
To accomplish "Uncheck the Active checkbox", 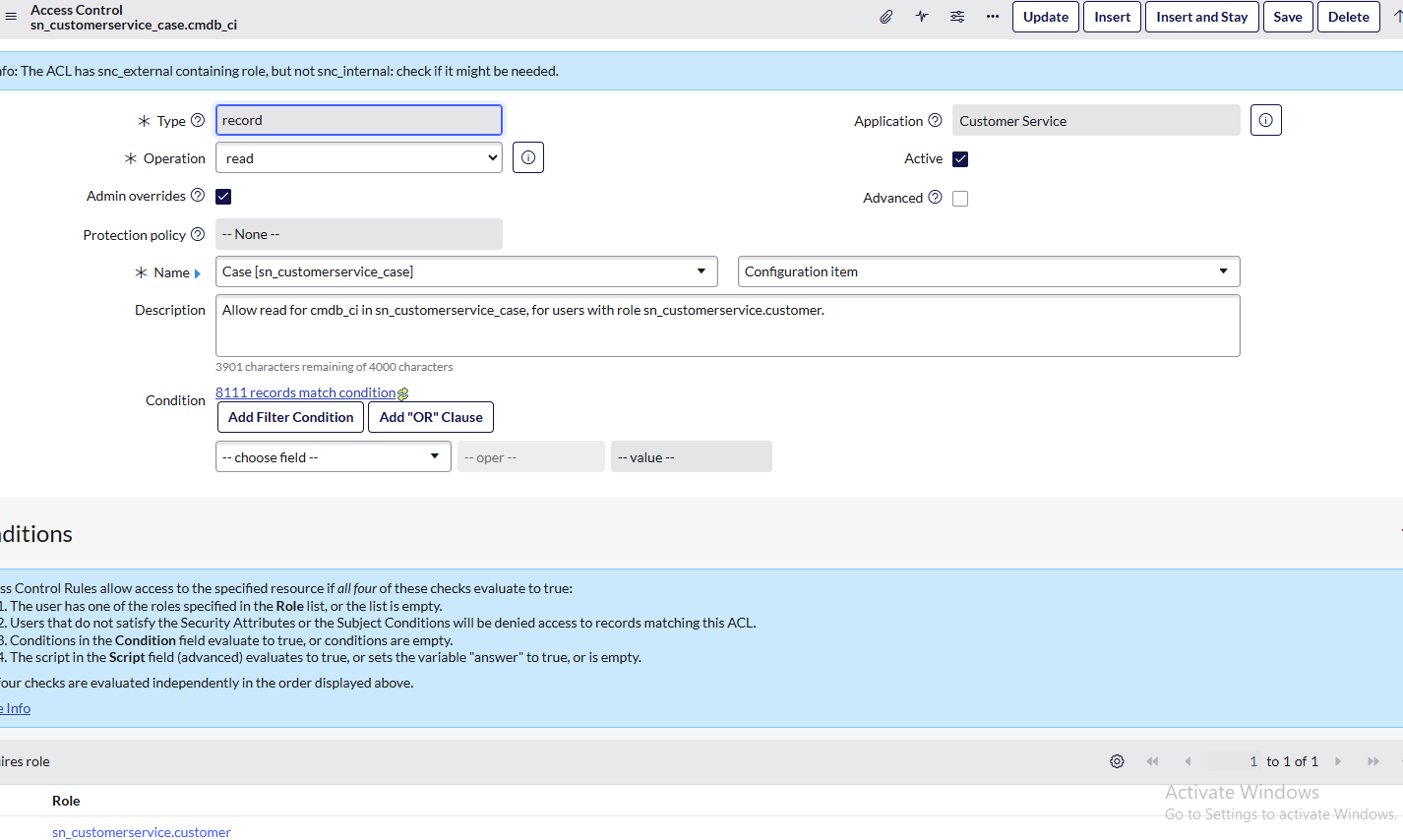I will (959, 158).
